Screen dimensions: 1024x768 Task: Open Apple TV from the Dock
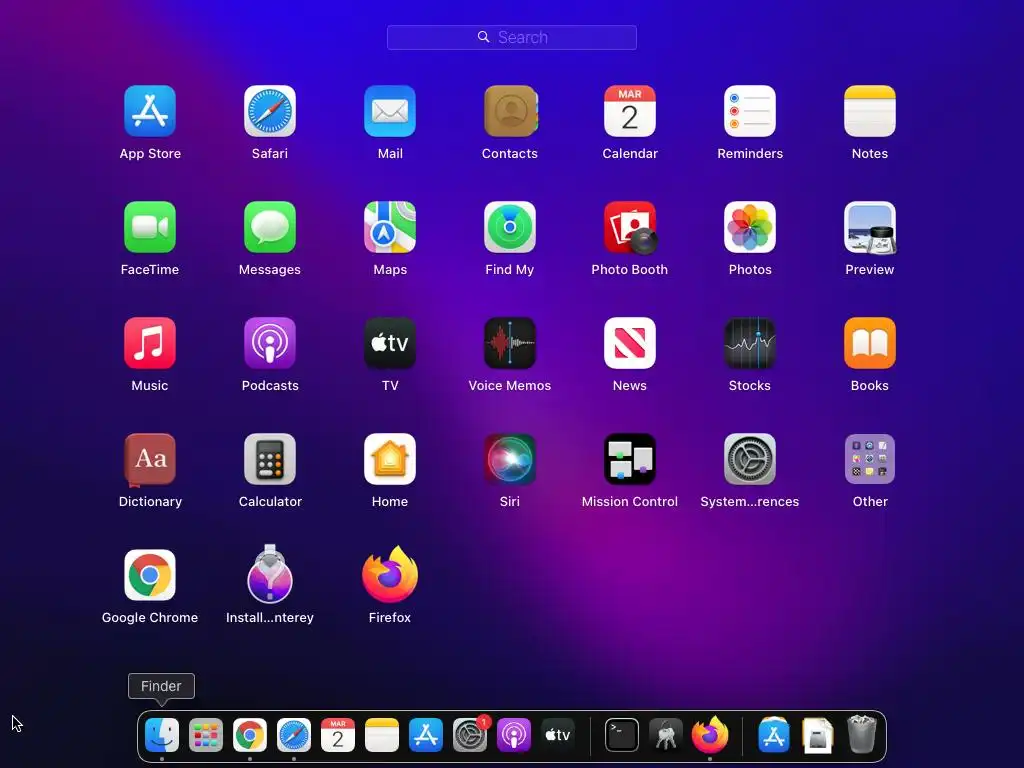tap(558, 735)
